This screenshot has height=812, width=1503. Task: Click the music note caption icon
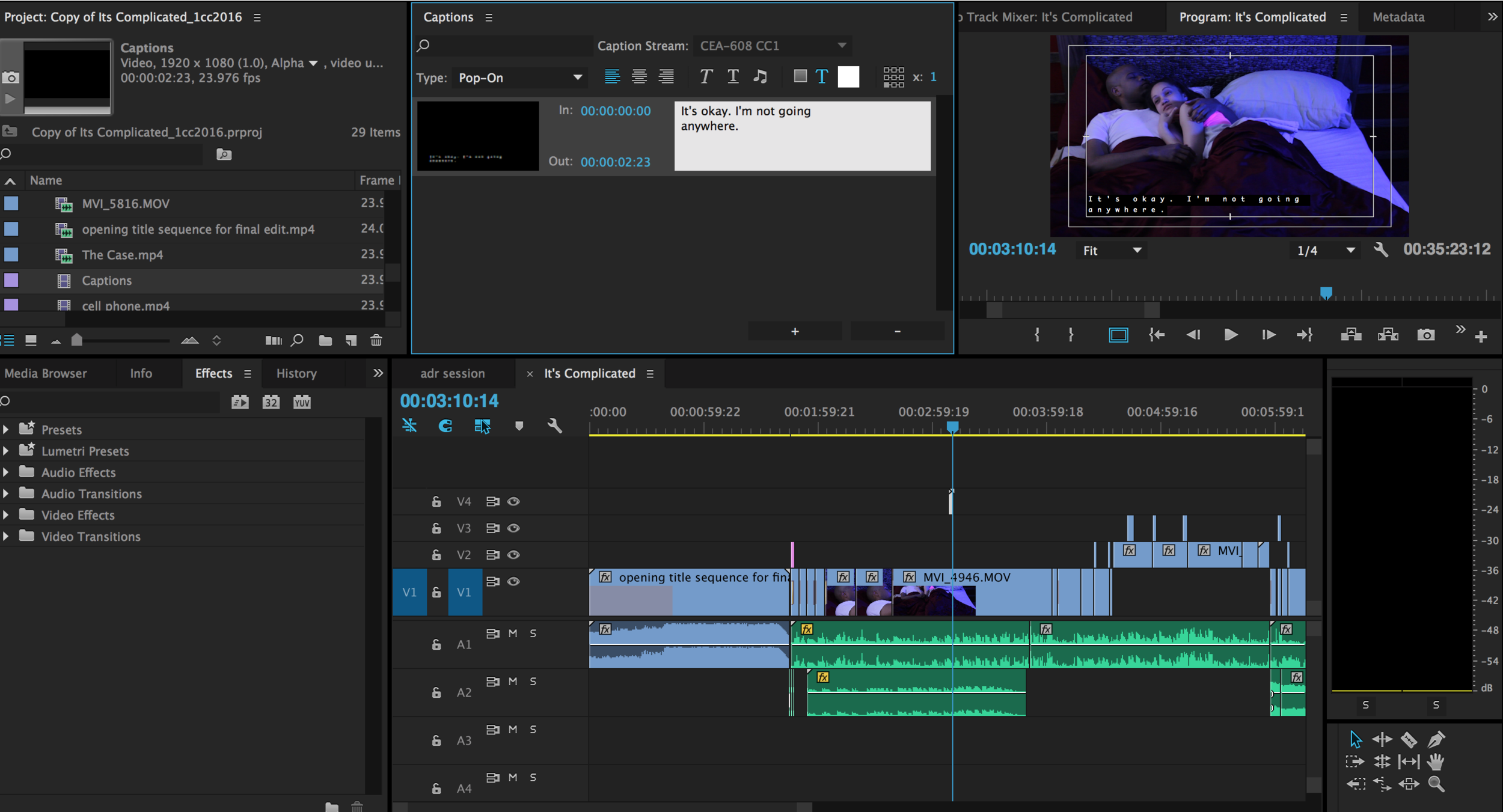coord(760,76)
